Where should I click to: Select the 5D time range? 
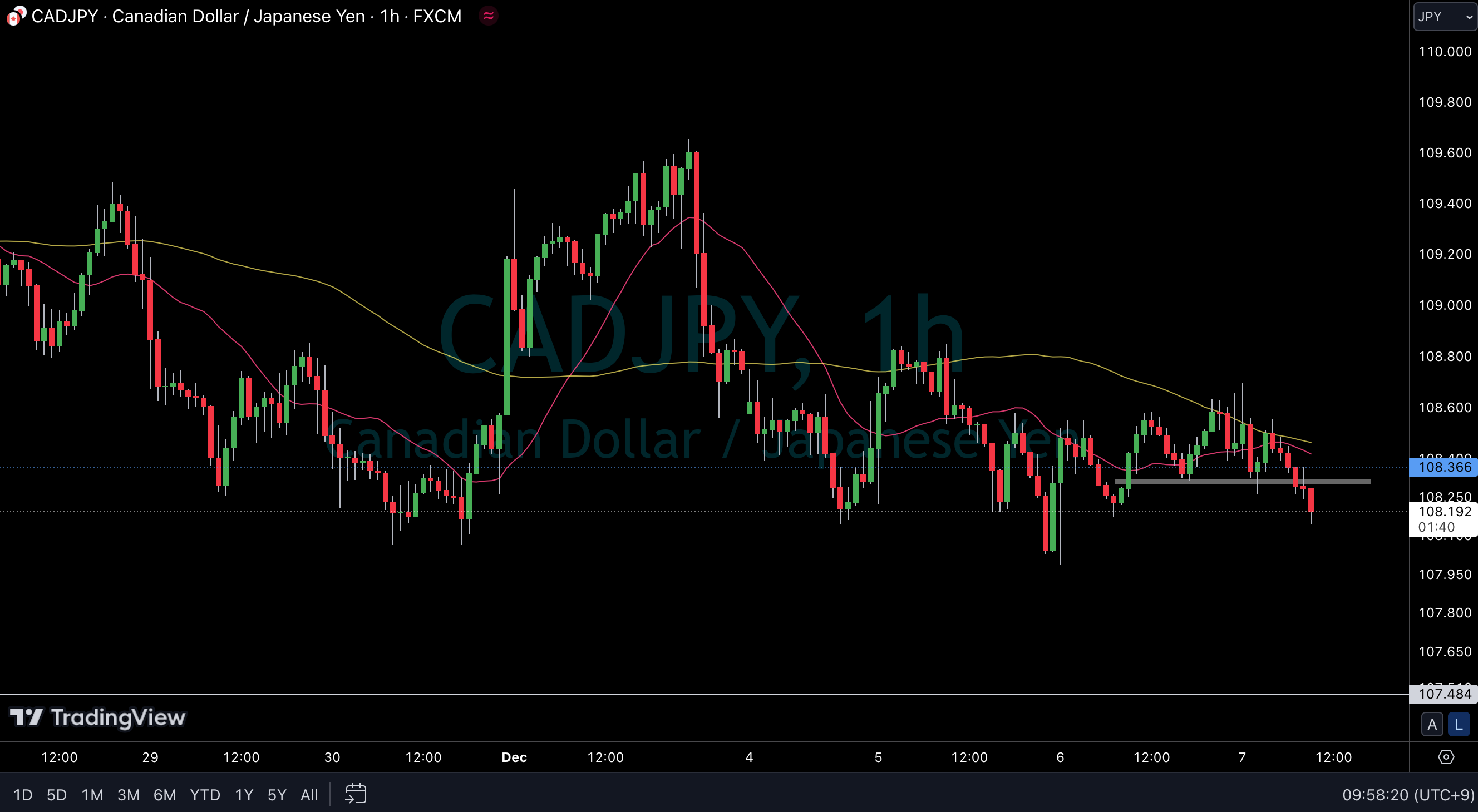point(56,794)
